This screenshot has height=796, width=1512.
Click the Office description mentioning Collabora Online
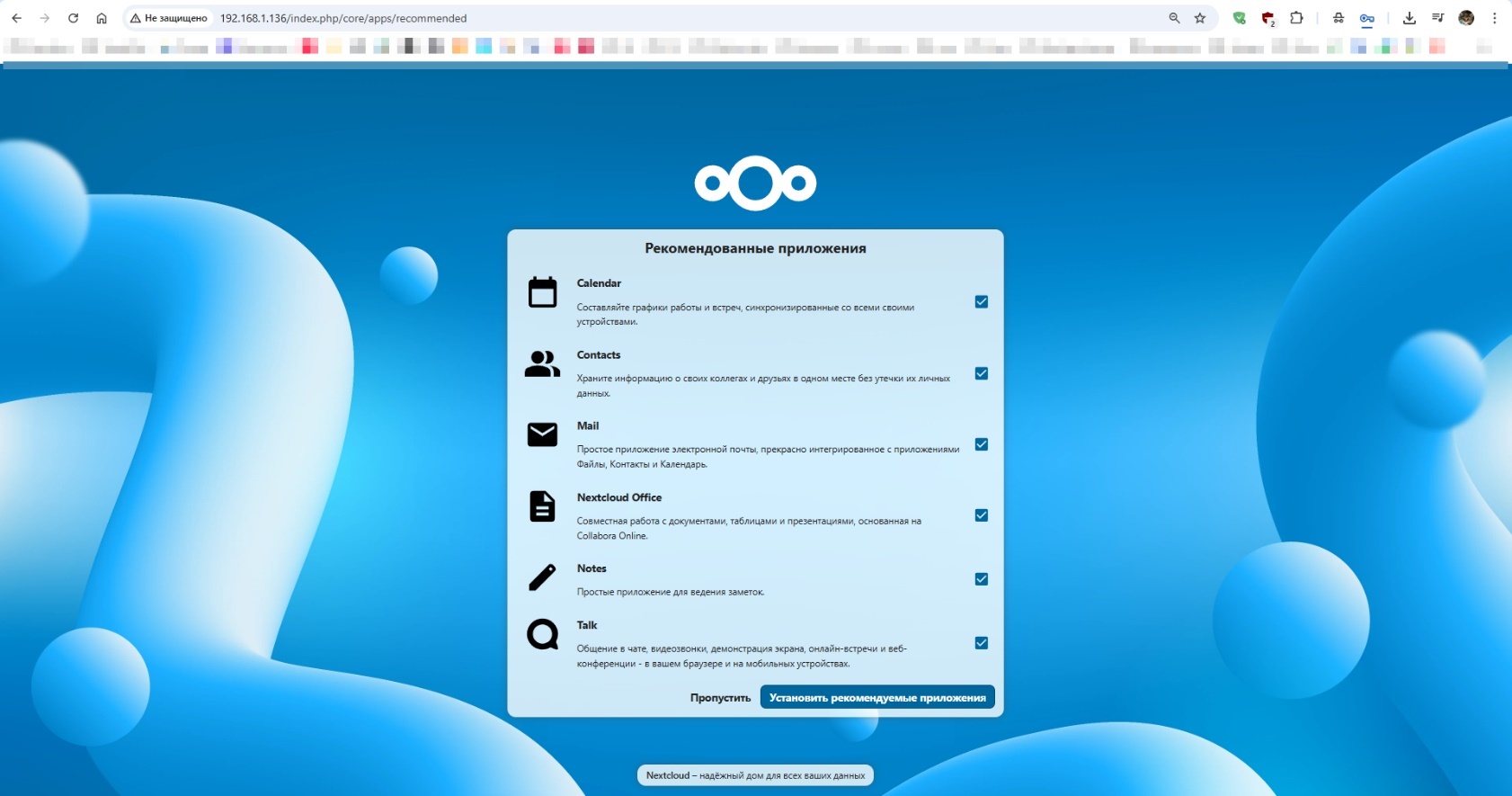coord(749,528)
